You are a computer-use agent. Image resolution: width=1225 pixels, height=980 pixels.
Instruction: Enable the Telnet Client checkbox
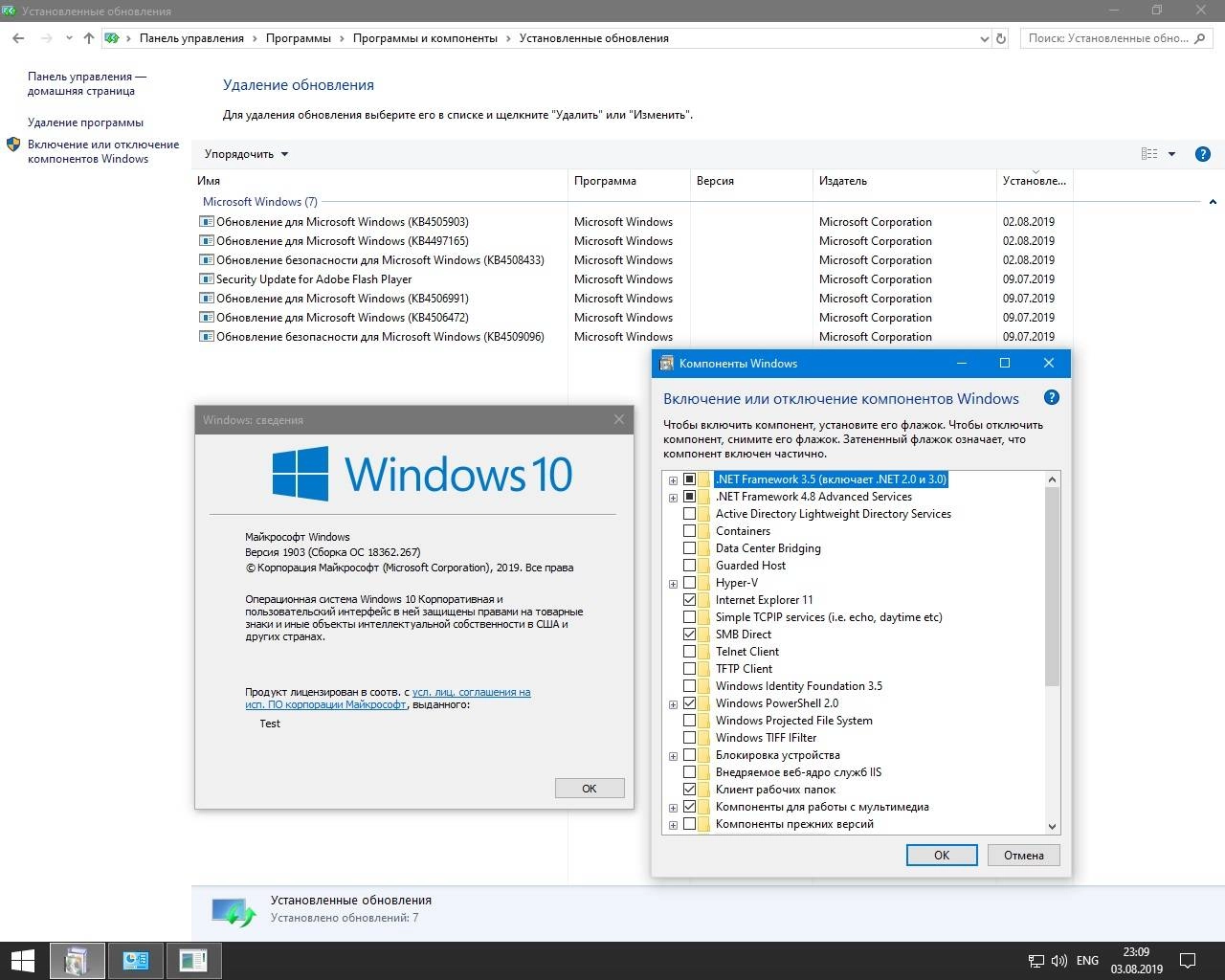[689, 651]
